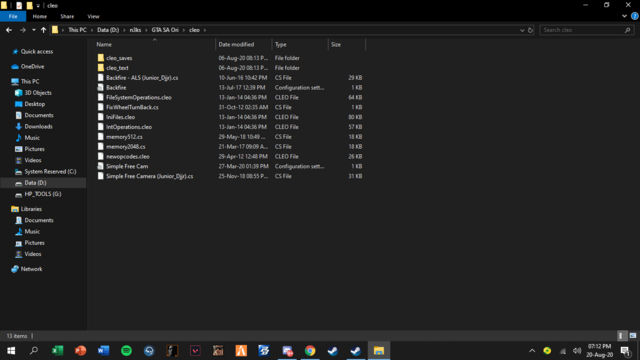Image resolution: width=640 pixels, height=360 pixels.
Task: Select the IntOperations.cleo file
Action: click(129, 127)
